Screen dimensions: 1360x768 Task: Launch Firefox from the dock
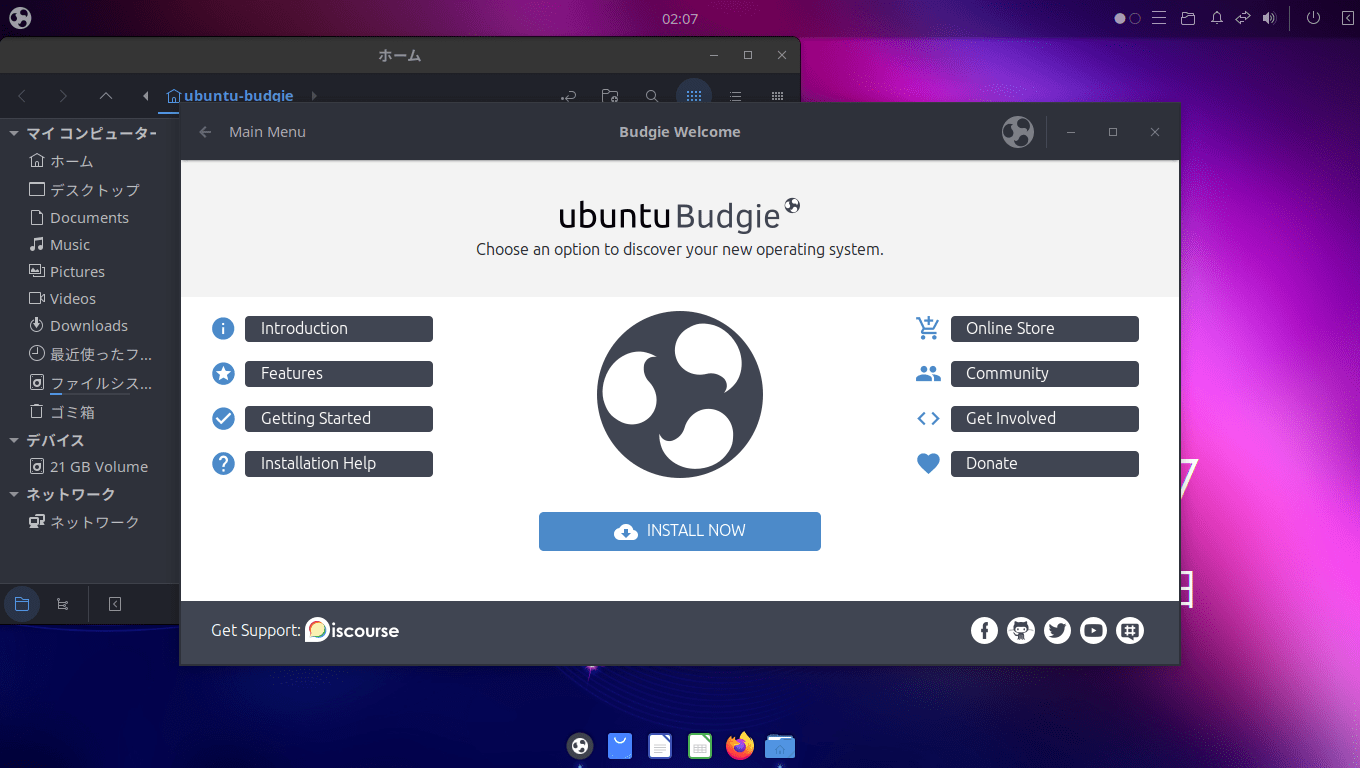[x=740, y=746]
